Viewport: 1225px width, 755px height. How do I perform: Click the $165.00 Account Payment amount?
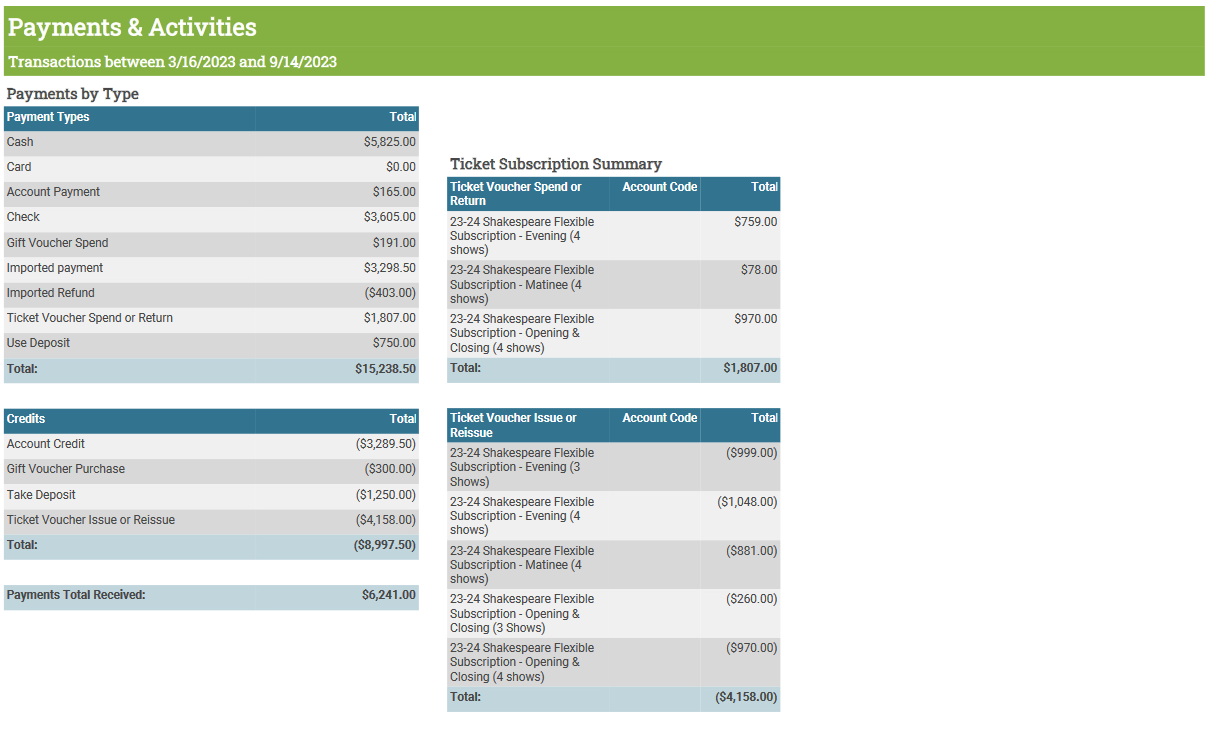point(394,192)
